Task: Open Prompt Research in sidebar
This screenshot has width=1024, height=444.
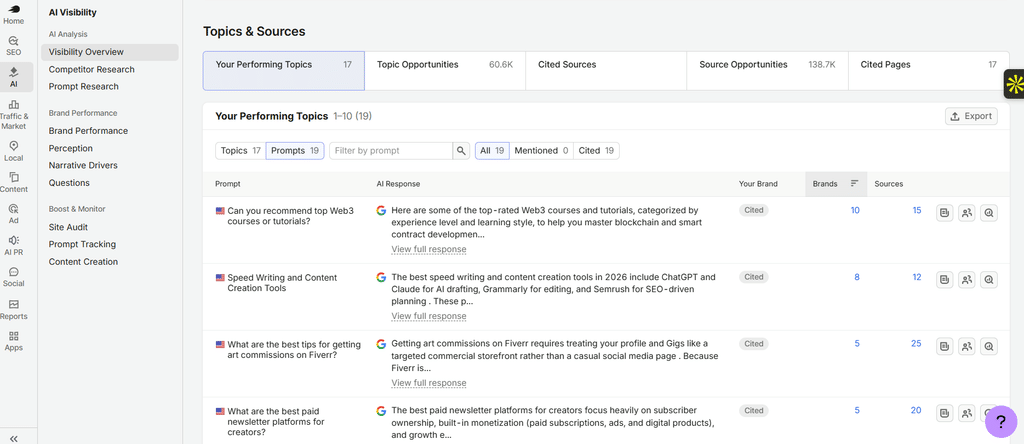Action: [x=84, y=86]
